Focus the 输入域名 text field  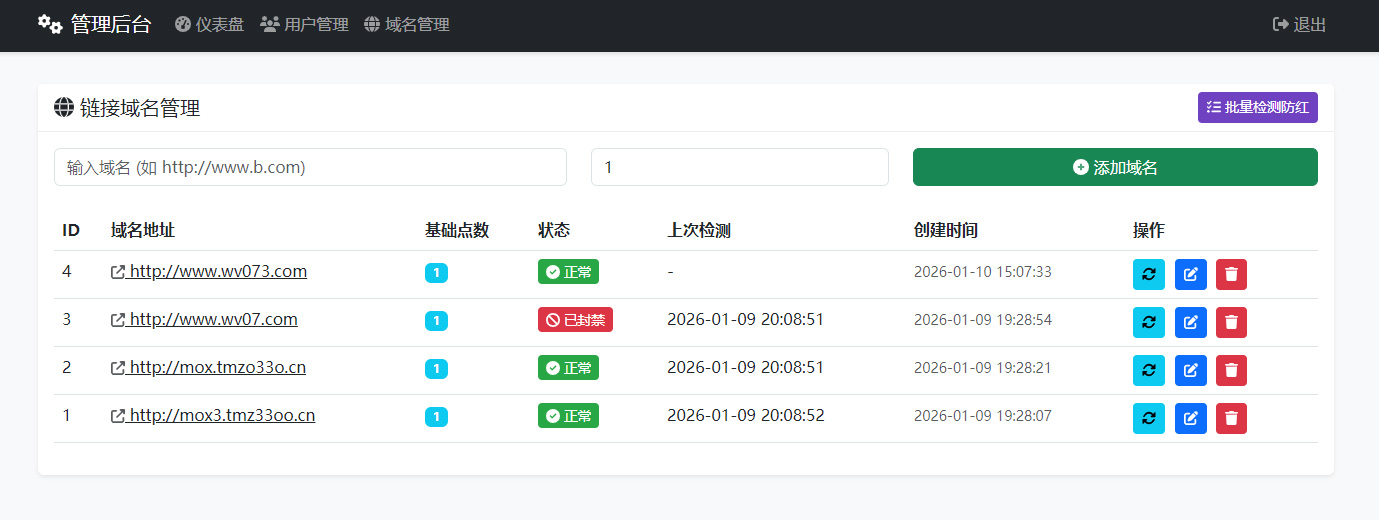310,167
